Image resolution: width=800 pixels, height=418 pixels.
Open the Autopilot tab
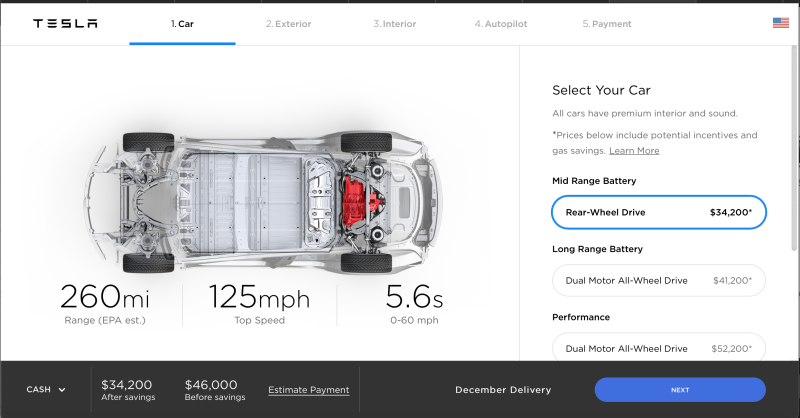(x=500, y=24)
